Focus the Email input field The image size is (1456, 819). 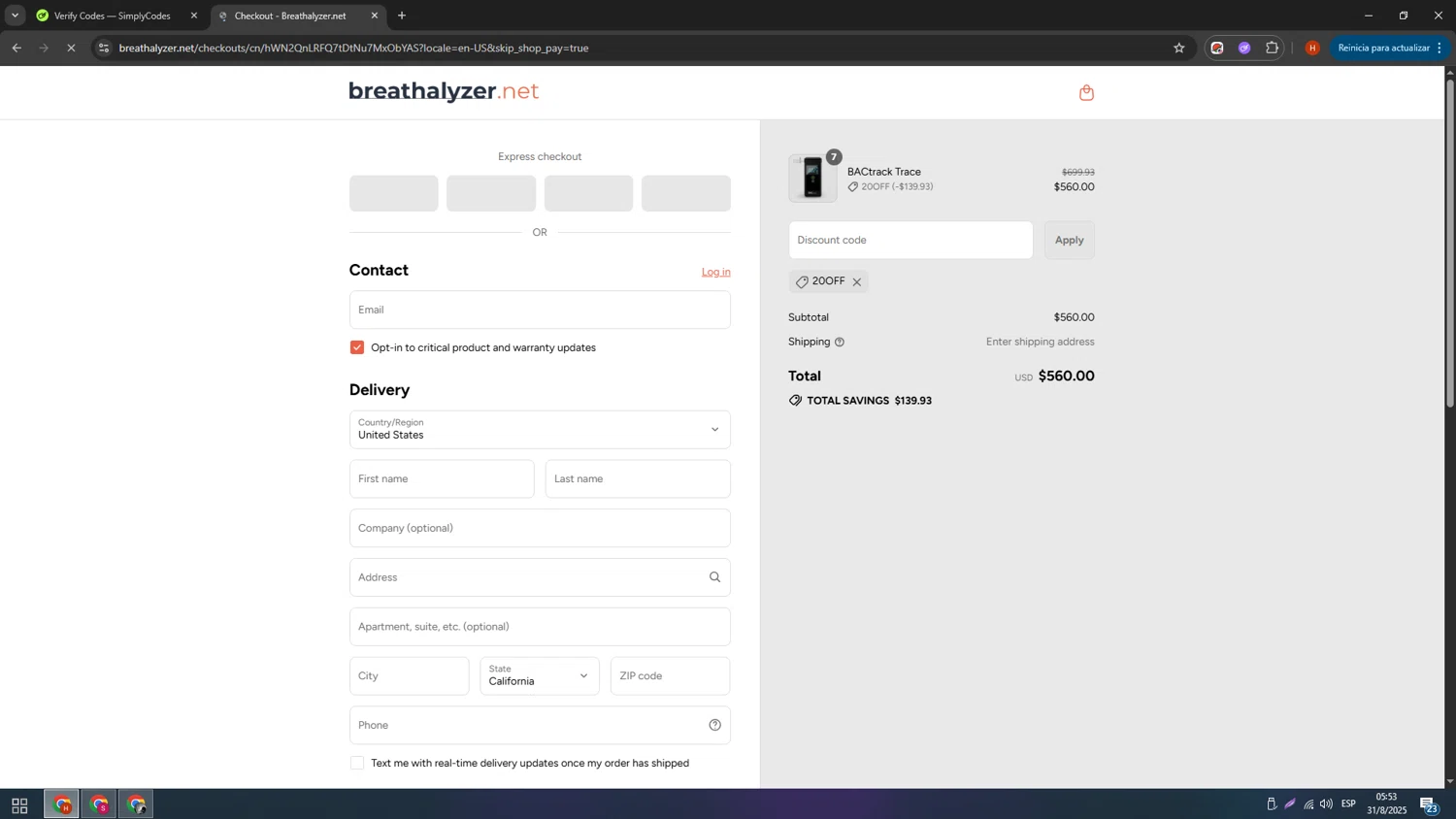tap(540, 310)
